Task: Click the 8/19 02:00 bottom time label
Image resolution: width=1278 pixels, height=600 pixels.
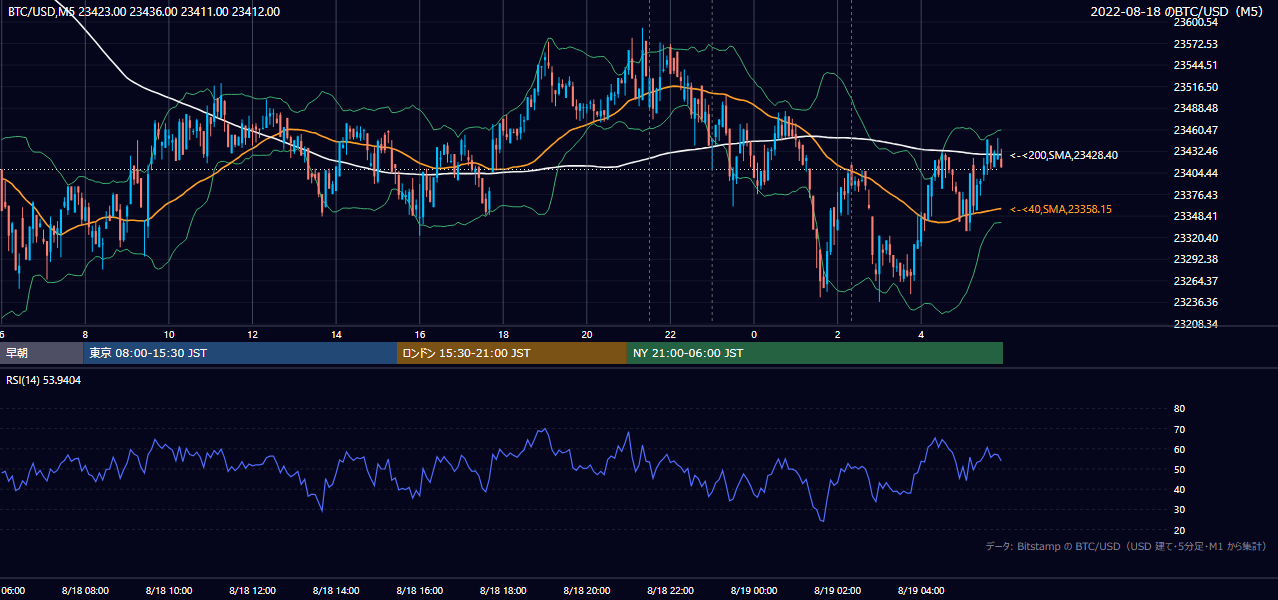Action: tap(838, 591)
